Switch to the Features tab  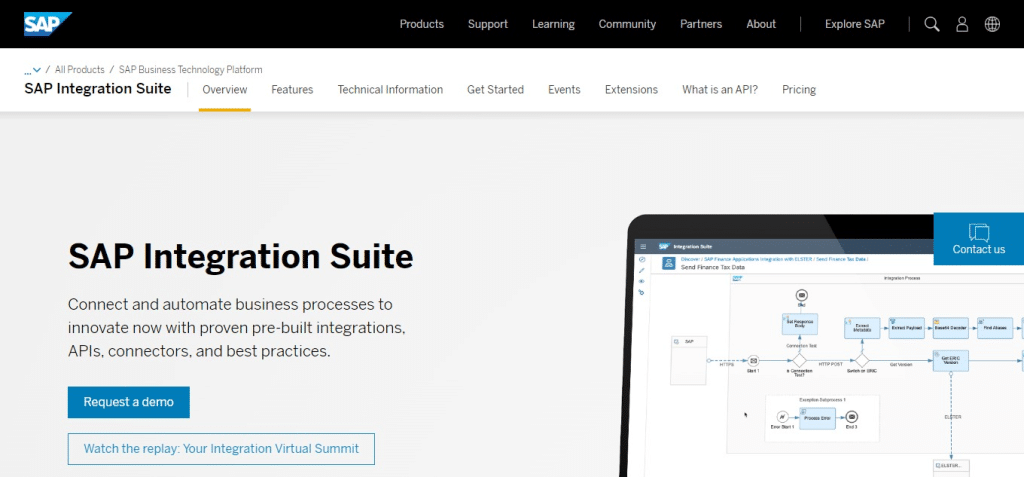[x=292, y=90]
